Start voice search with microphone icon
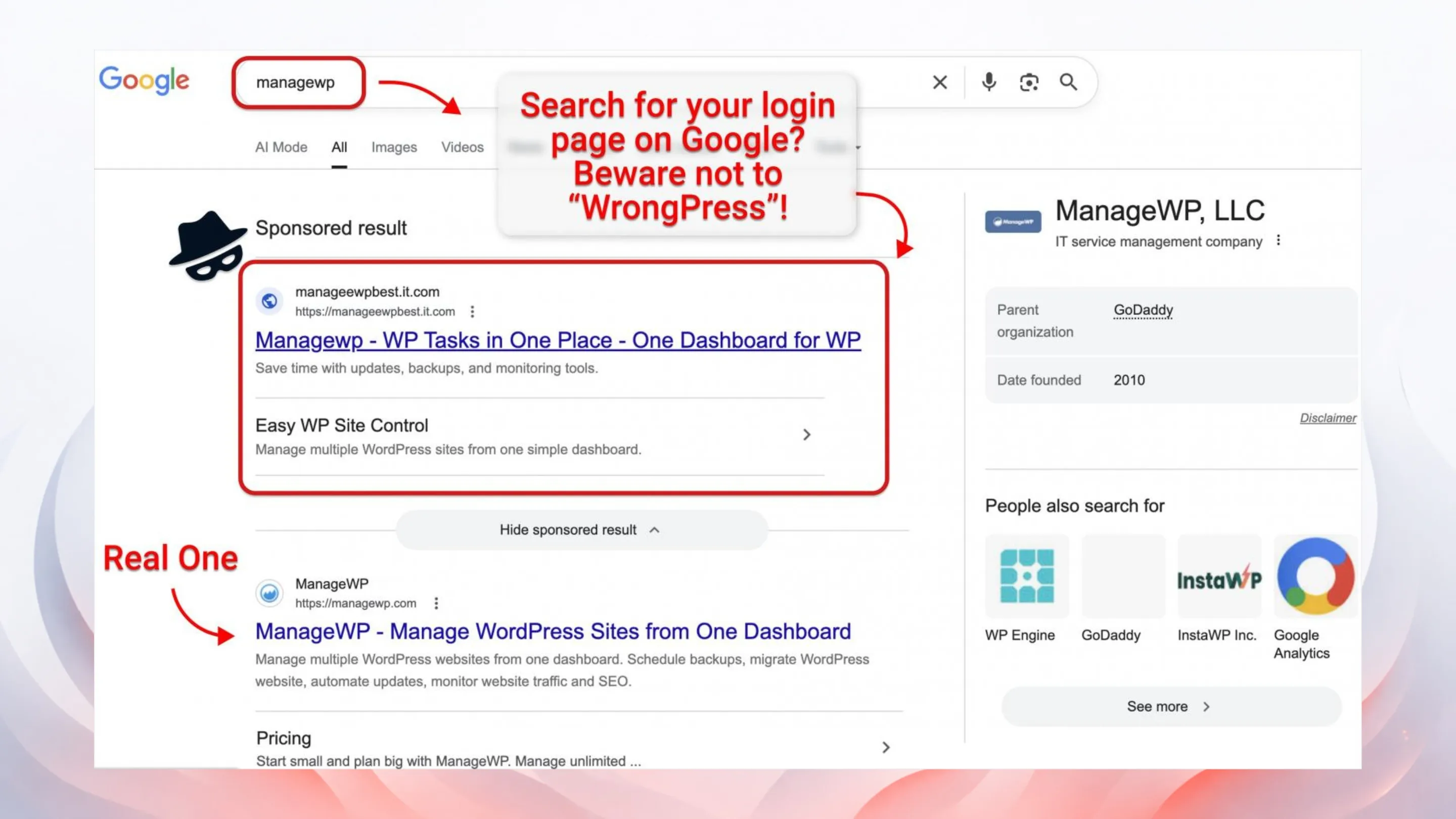 click(988, 82)
